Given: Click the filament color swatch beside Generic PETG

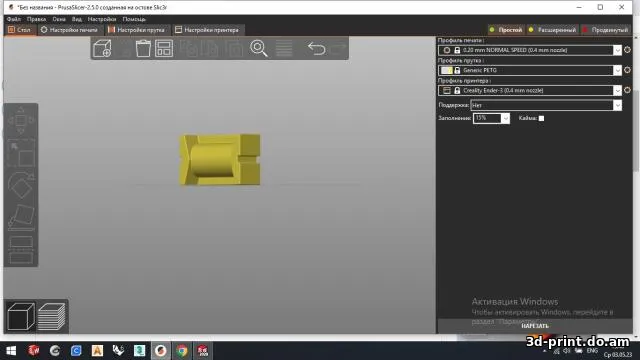Looking at the screenshot, I should 447,70.
